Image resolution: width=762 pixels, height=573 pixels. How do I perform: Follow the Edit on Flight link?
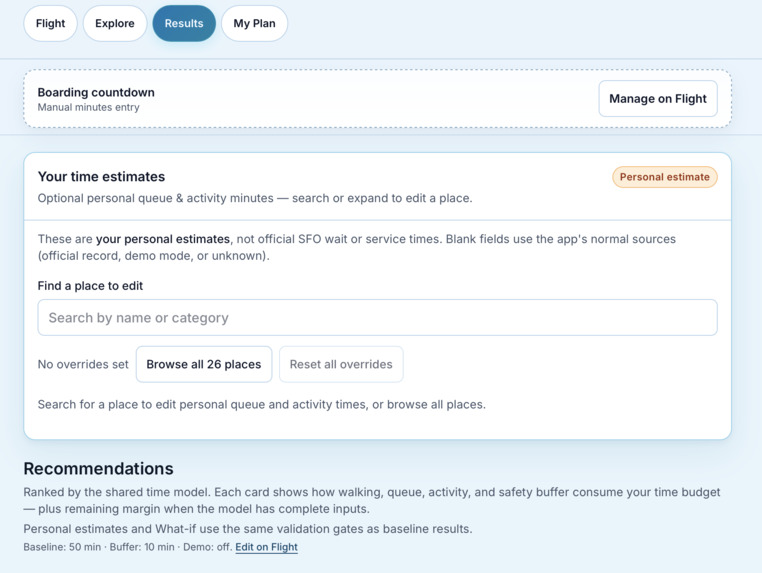pyautogui.click(x=266, y=547)
